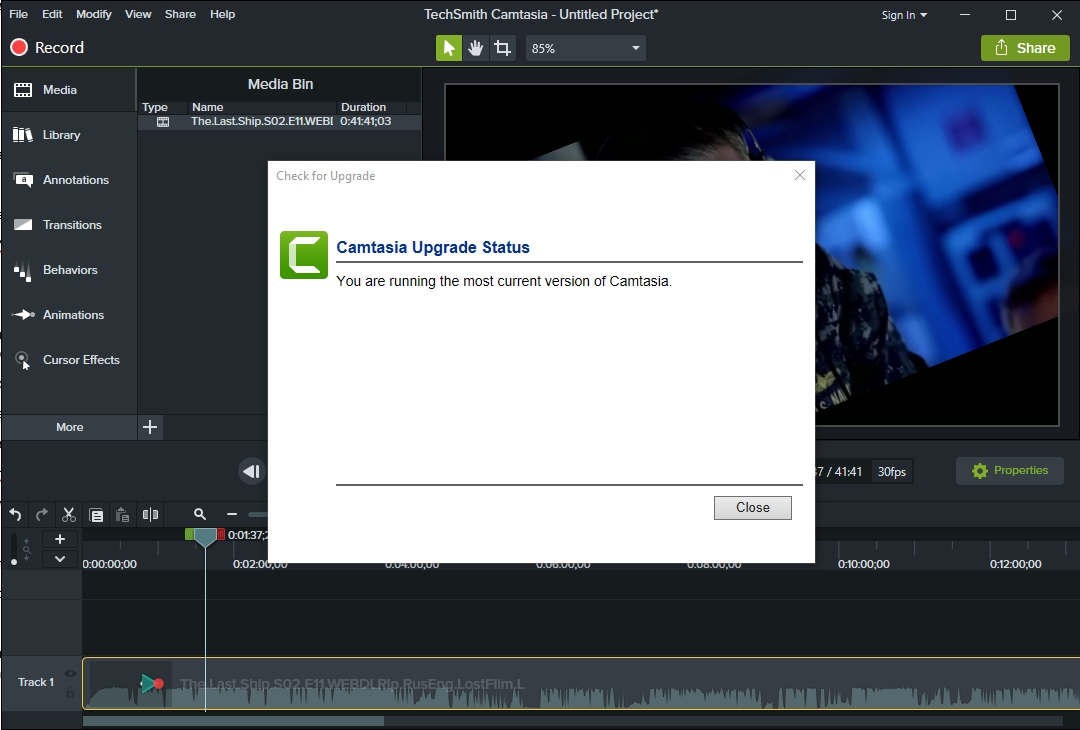This screenshot has height=730, width=1080.
Task: Open the View menu
Action: point(138,14)
